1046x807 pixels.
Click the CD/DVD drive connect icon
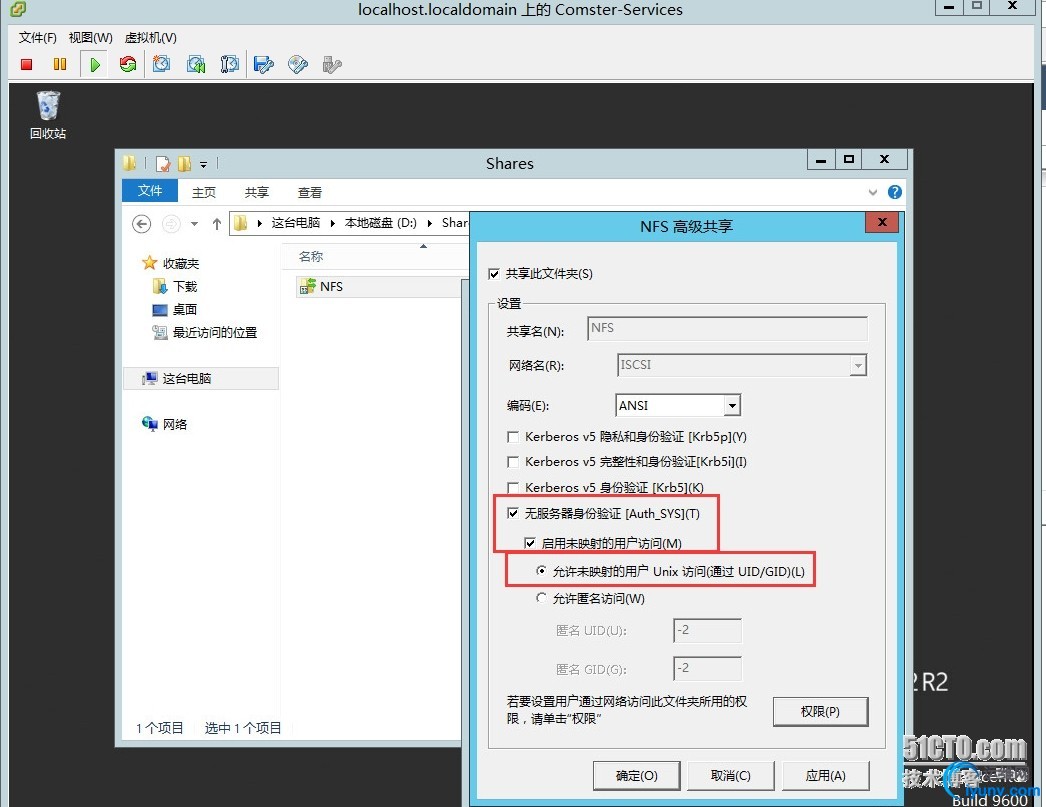click(298, 65)
